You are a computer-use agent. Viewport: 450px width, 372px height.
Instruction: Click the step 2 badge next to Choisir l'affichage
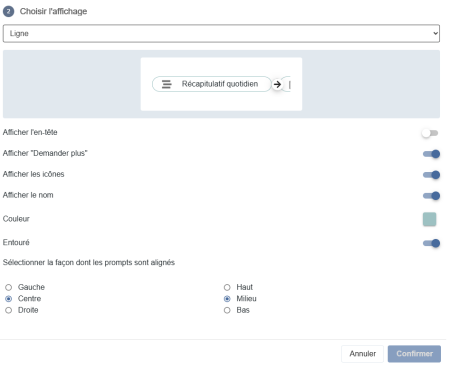[9, 12]
